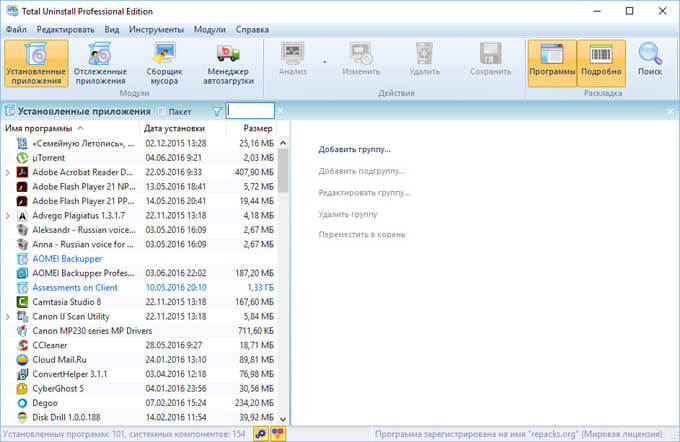Image resolution: width=680 pixels, height=442 pixels.
Task: Sort by Размер column header
Action: pyautogui.click(x=252, y=128)
